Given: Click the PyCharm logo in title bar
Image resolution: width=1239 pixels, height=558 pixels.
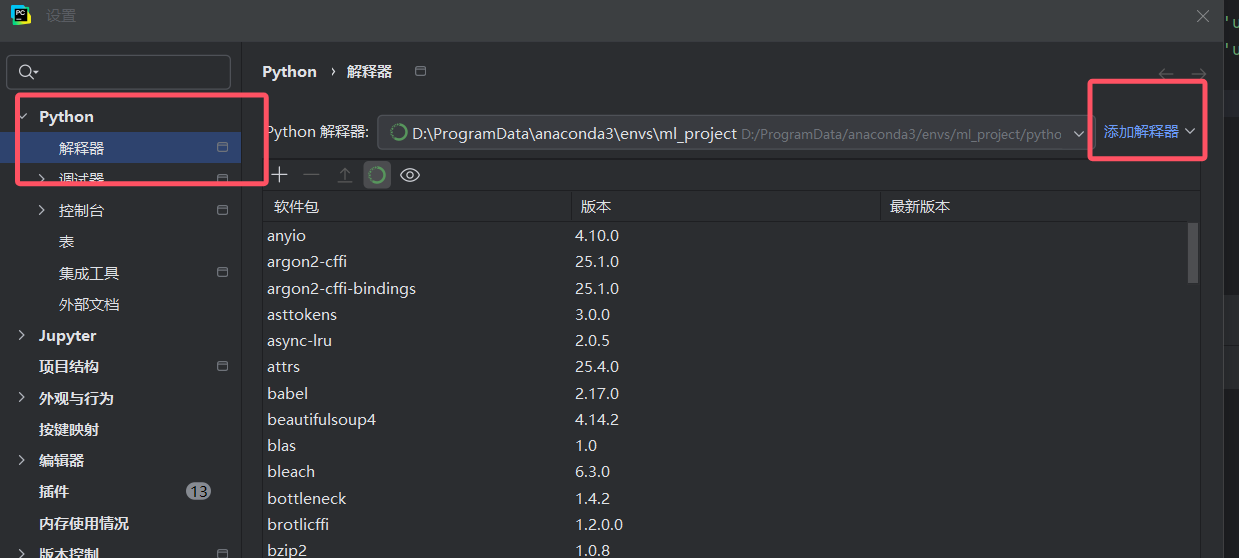Looking at the screenshot, I should tap(20, 15).
